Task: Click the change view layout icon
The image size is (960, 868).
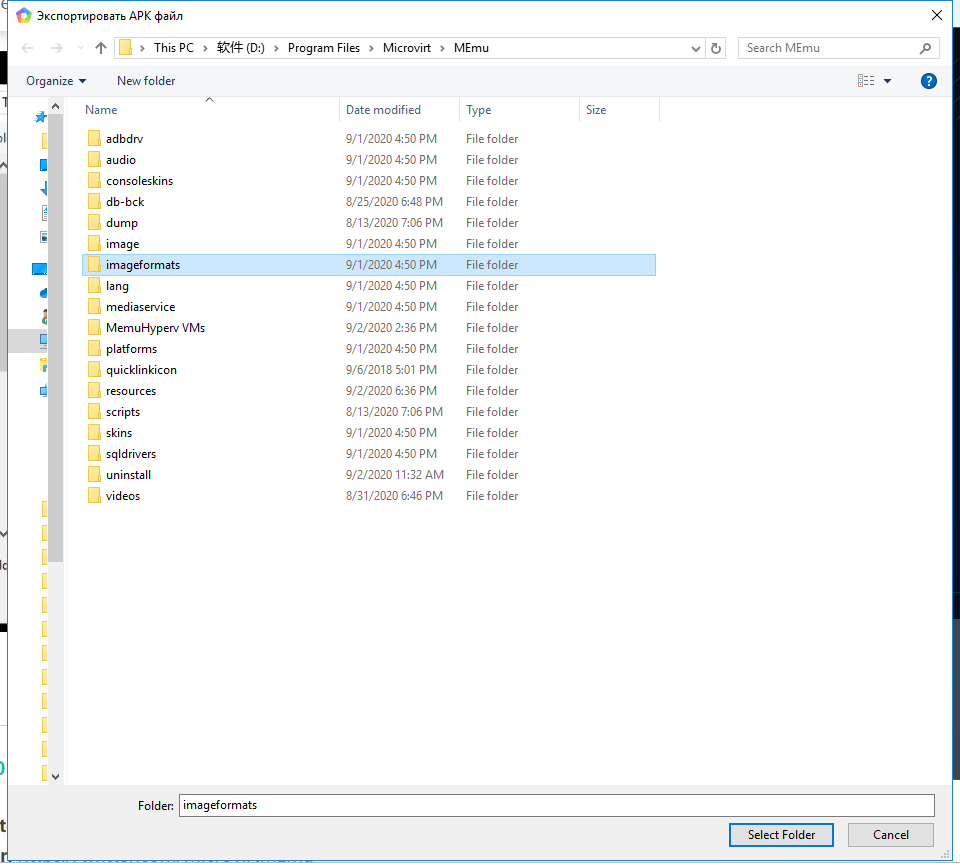Action: click(x=866, y=81)
